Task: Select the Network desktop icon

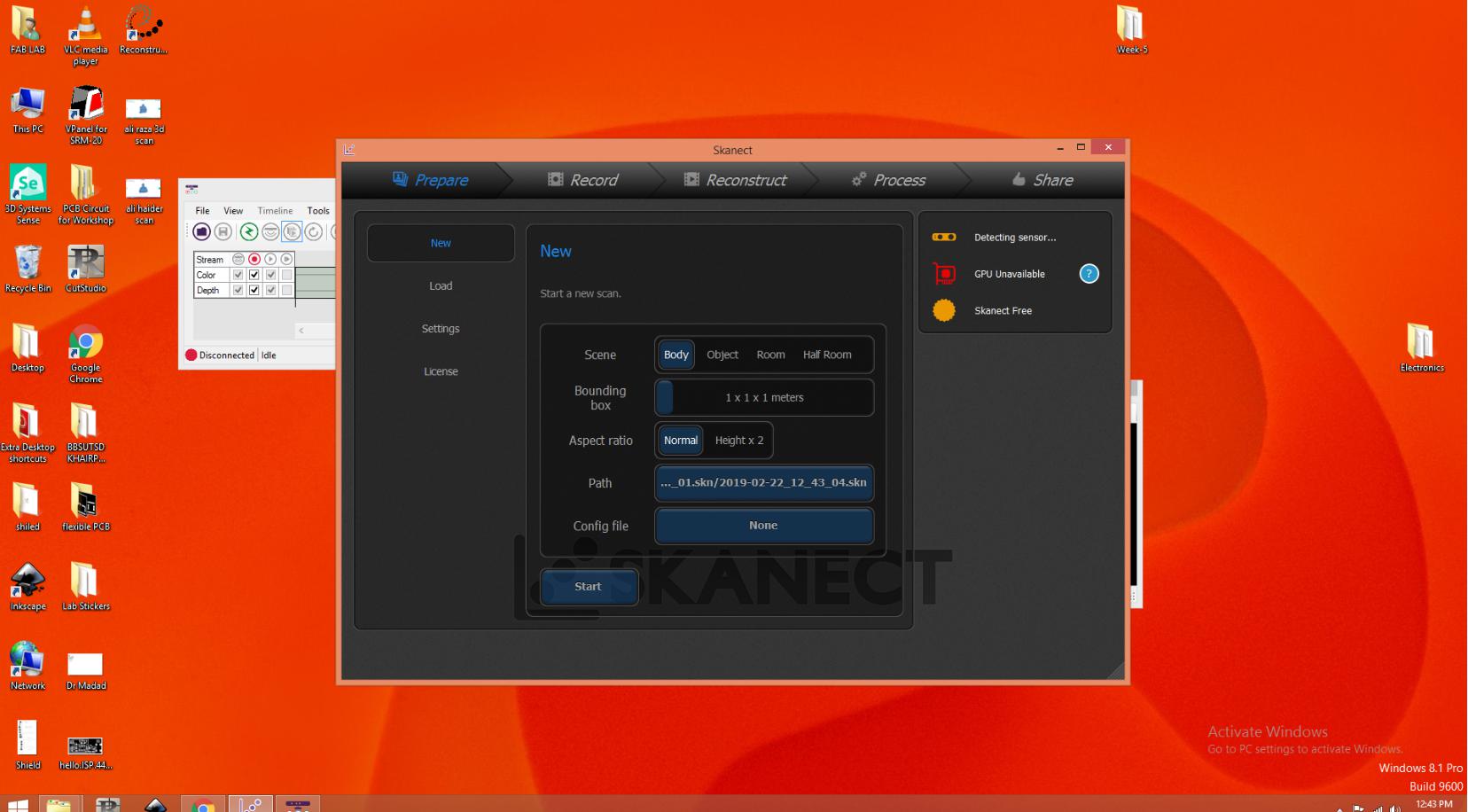Action: pos(27,666)
